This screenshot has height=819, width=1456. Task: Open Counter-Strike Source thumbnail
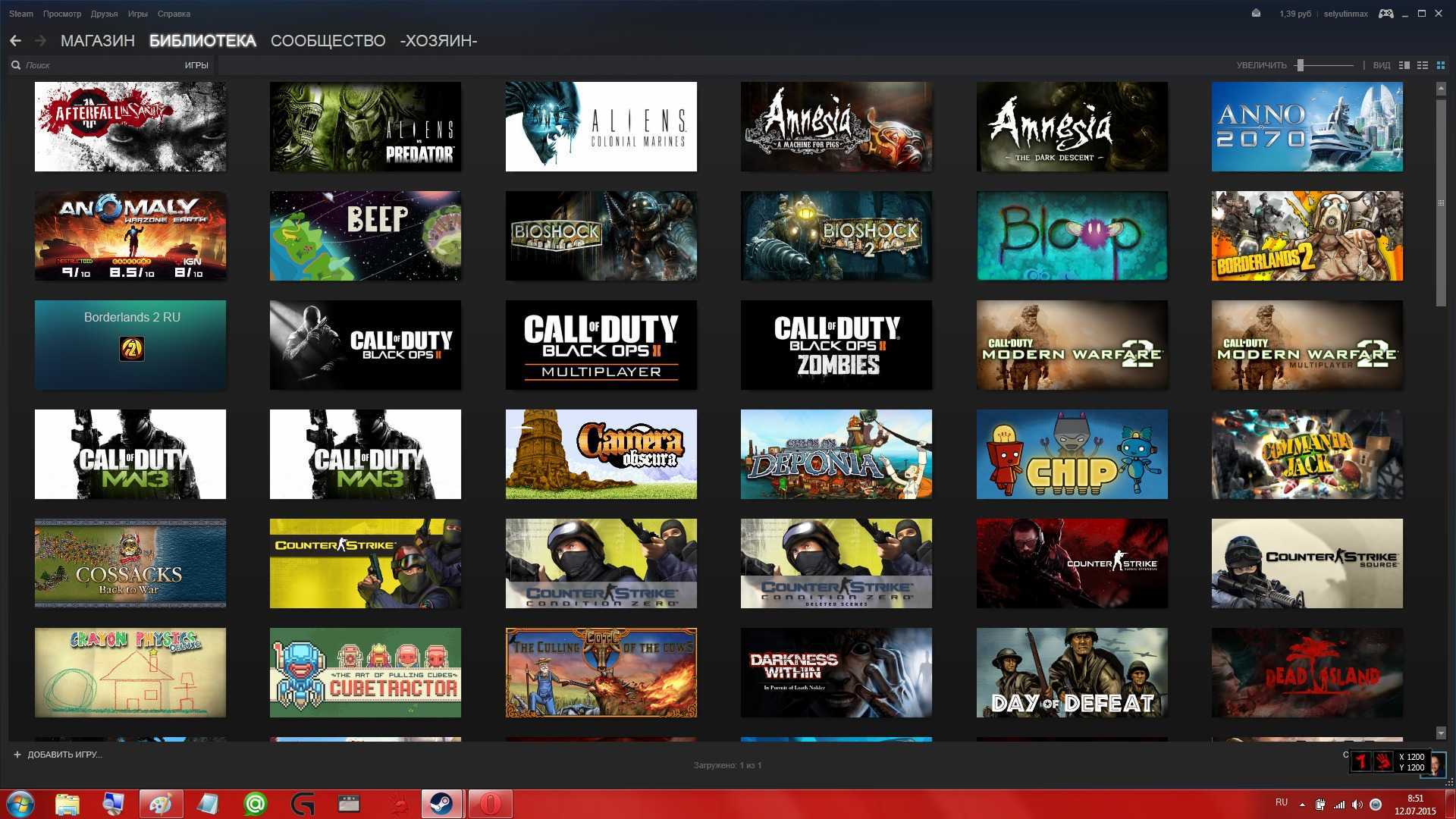(1307, 563)
